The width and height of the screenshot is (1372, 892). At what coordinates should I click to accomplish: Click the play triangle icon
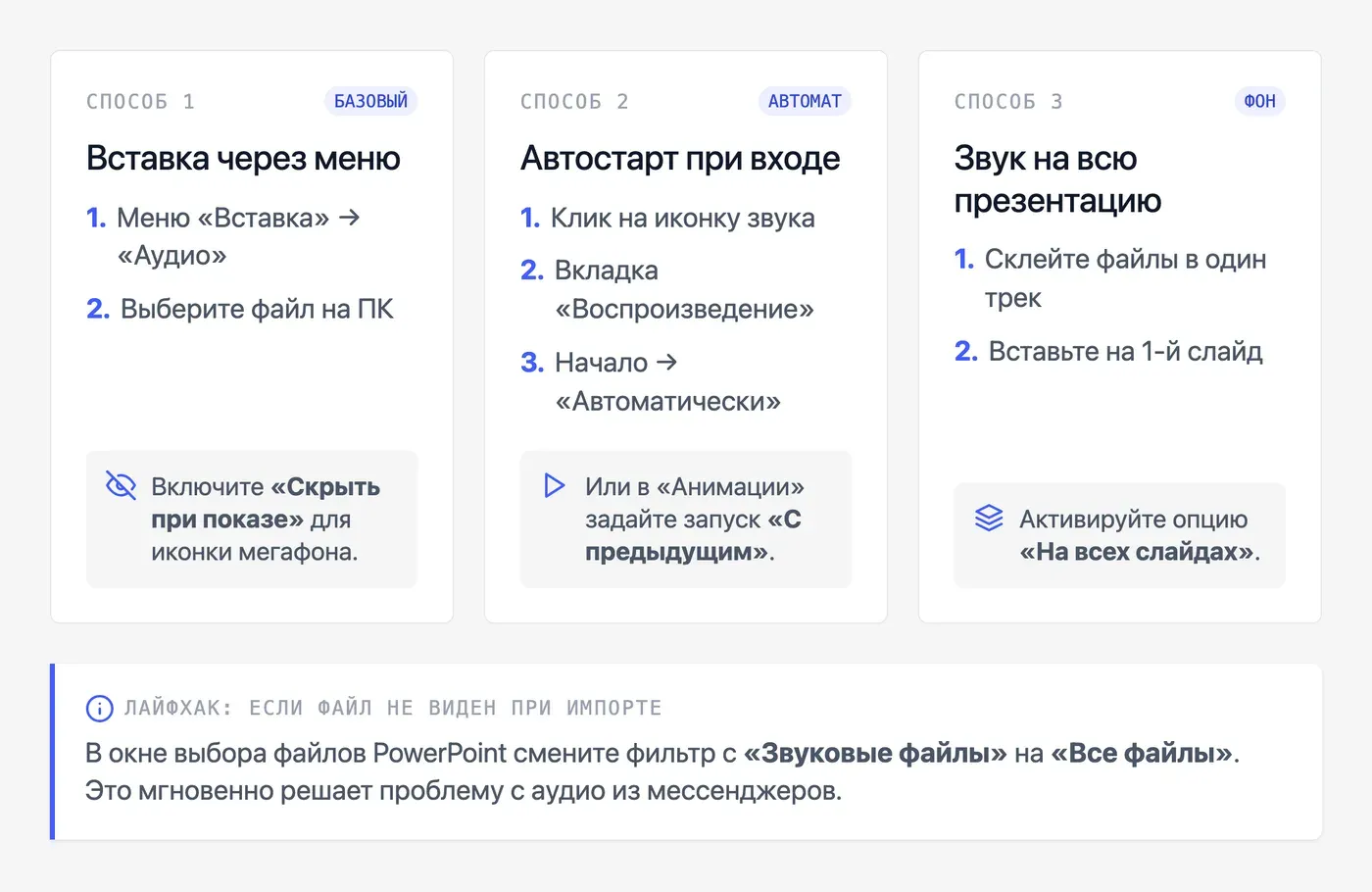555,485
